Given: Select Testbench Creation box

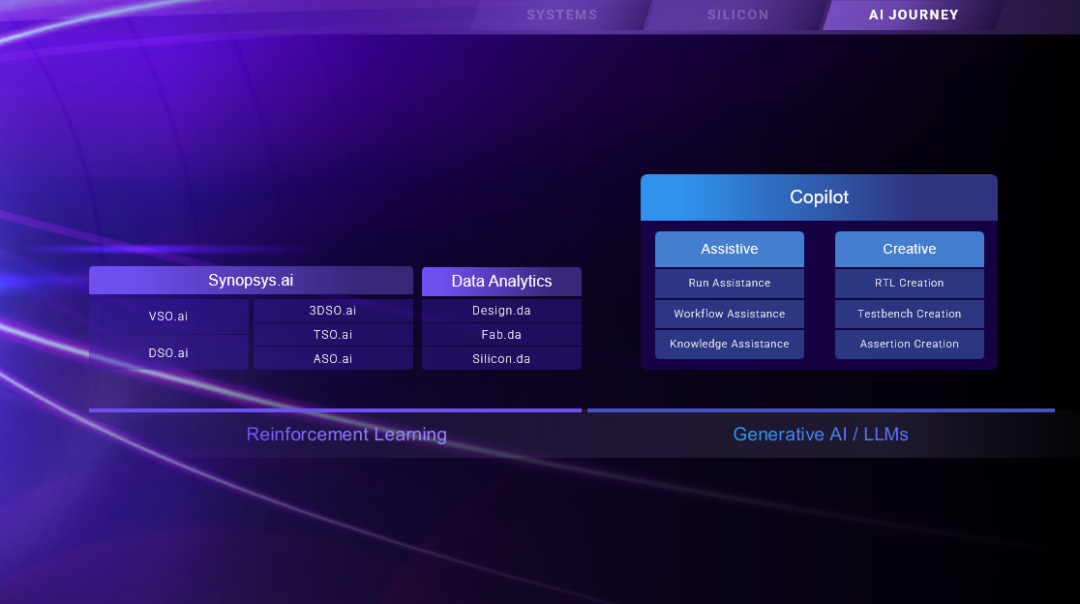Looking at the screenshot, I should pyautogui.click(x=909, y=314).
